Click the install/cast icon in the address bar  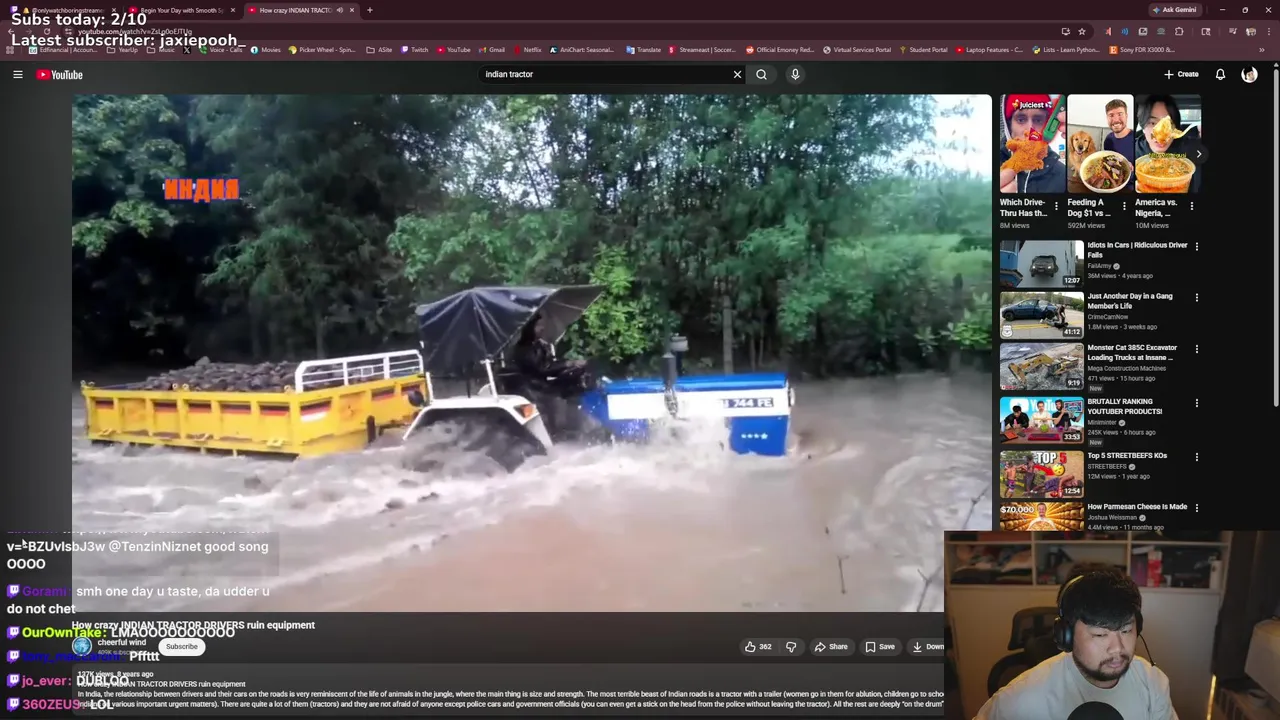tap(1065, 31)
